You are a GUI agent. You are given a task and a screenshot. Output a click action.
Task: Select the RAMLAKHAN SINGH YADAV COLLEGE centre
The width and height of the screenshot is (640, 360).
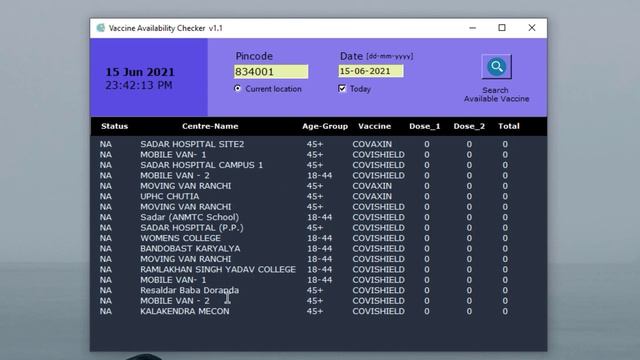click(218, 269)
